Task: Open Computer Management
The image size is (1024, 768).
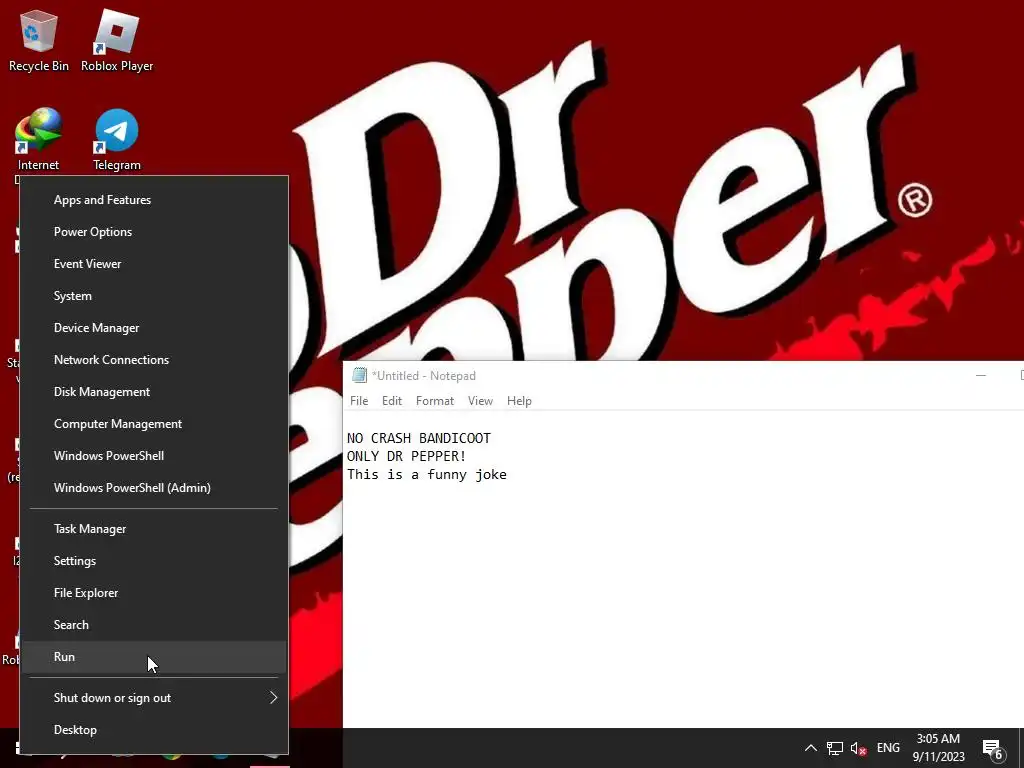Action: pos(154,424)
